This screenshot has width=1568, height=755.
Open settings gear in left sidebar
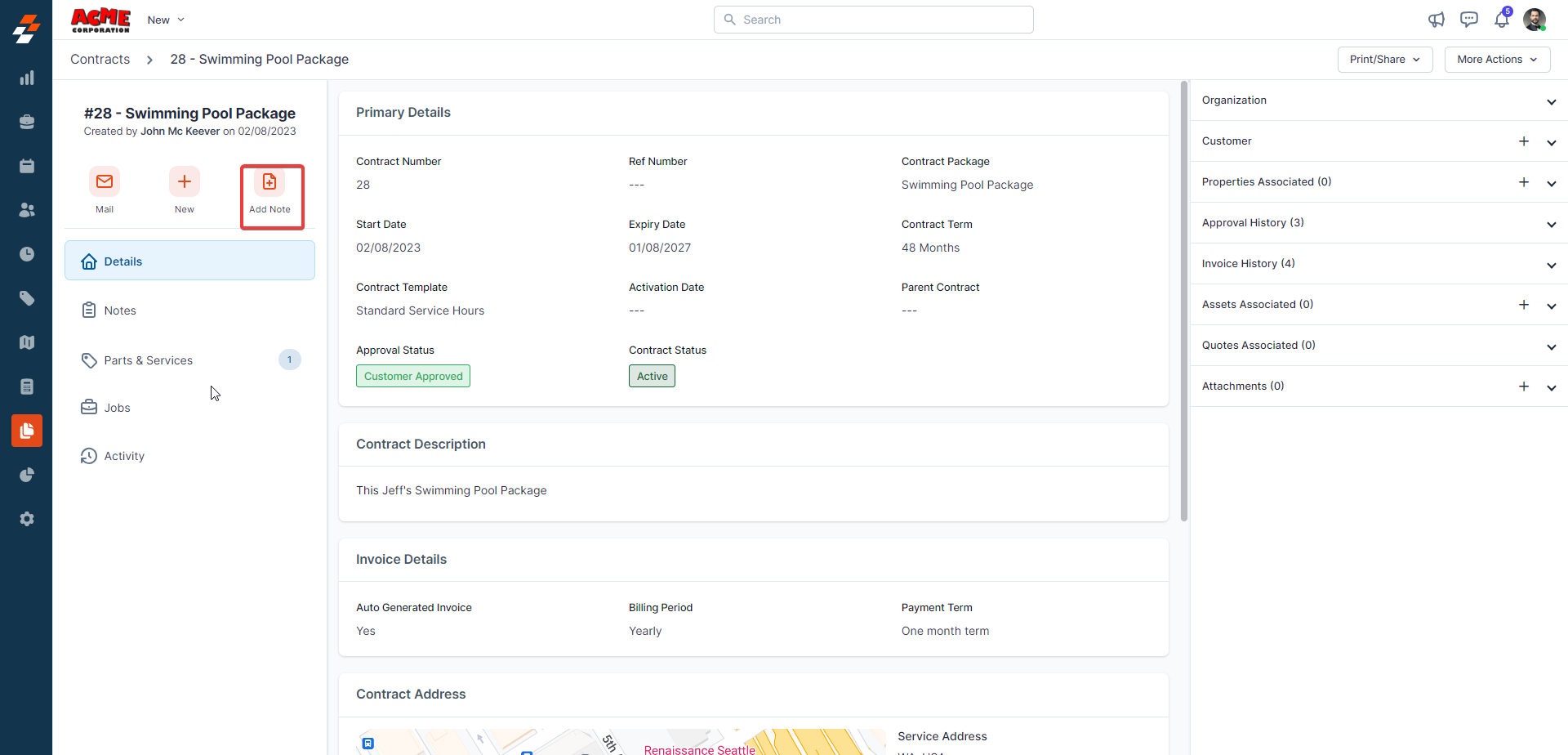click(x=27, y=519)
